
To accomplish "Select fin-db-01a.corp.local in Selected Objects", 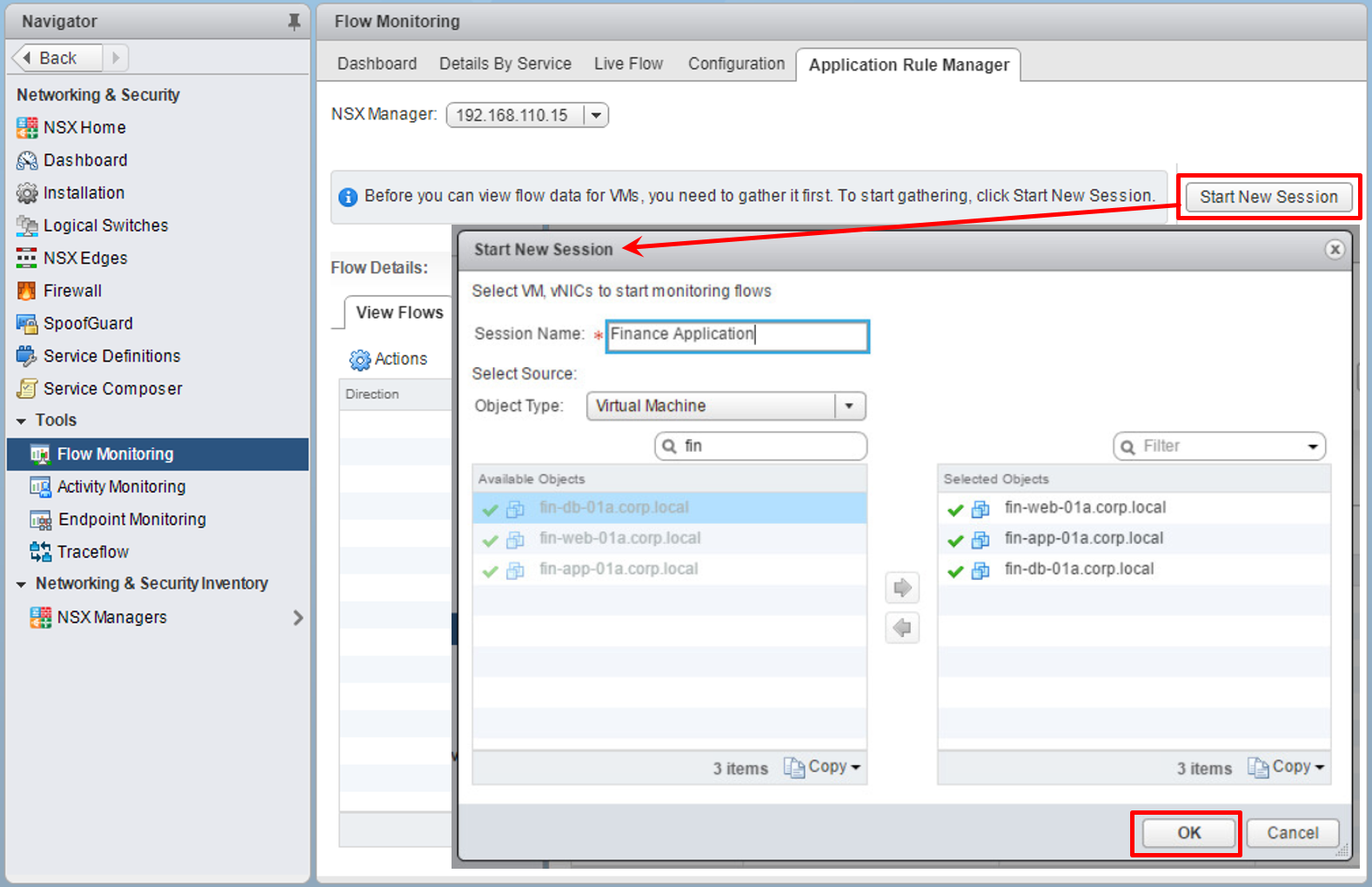I will click(x=1134, y=569).
